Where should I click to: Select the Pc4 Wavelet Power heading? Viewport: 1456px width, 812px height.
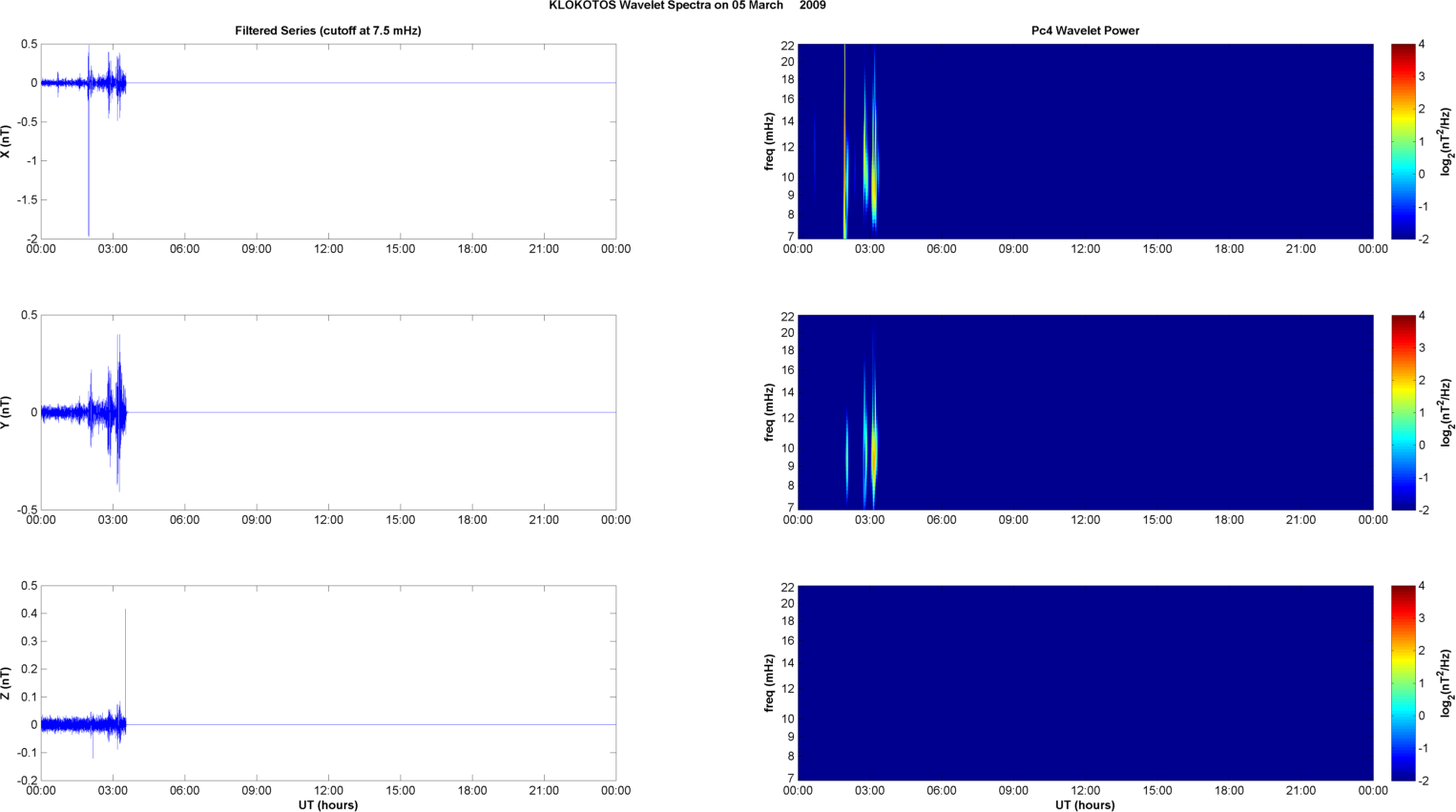point(1085,31)
